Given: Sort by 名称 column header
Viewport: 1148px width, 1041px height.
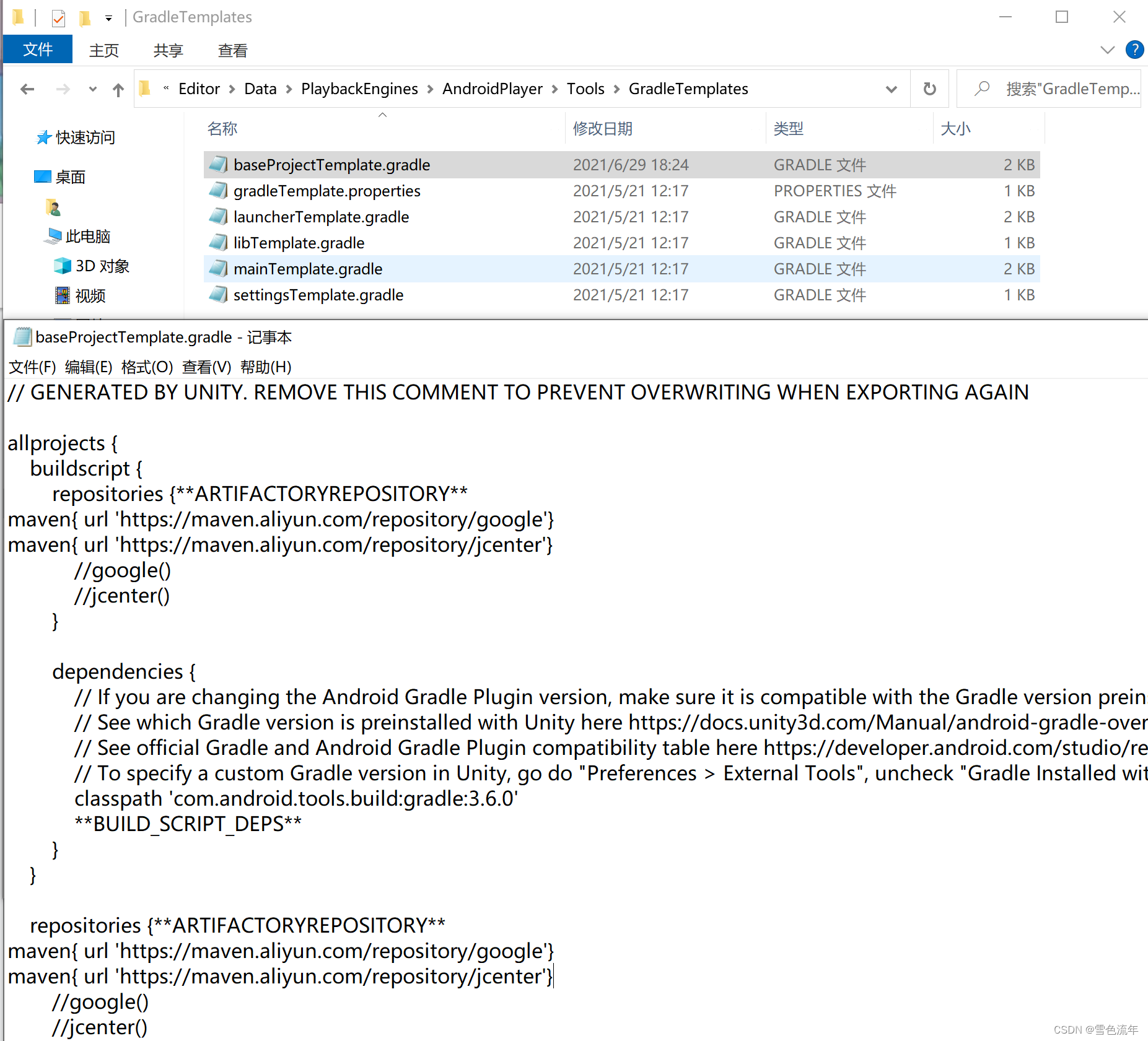Looking at the screenshot, I should pos(222,129).
